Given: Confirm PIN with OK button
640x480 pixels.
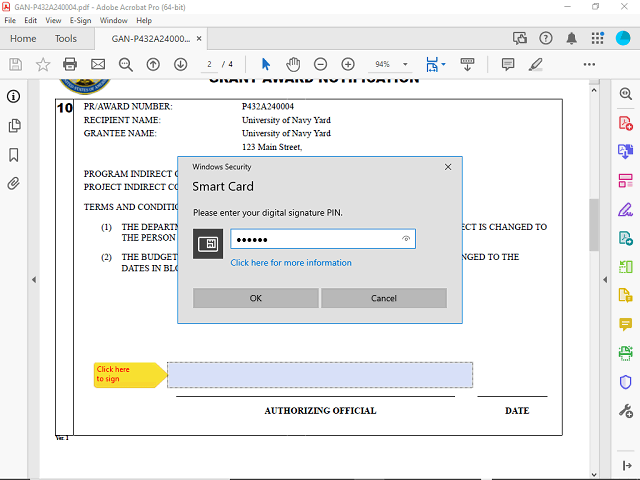Looking at the screenshot, I should 256,298.
